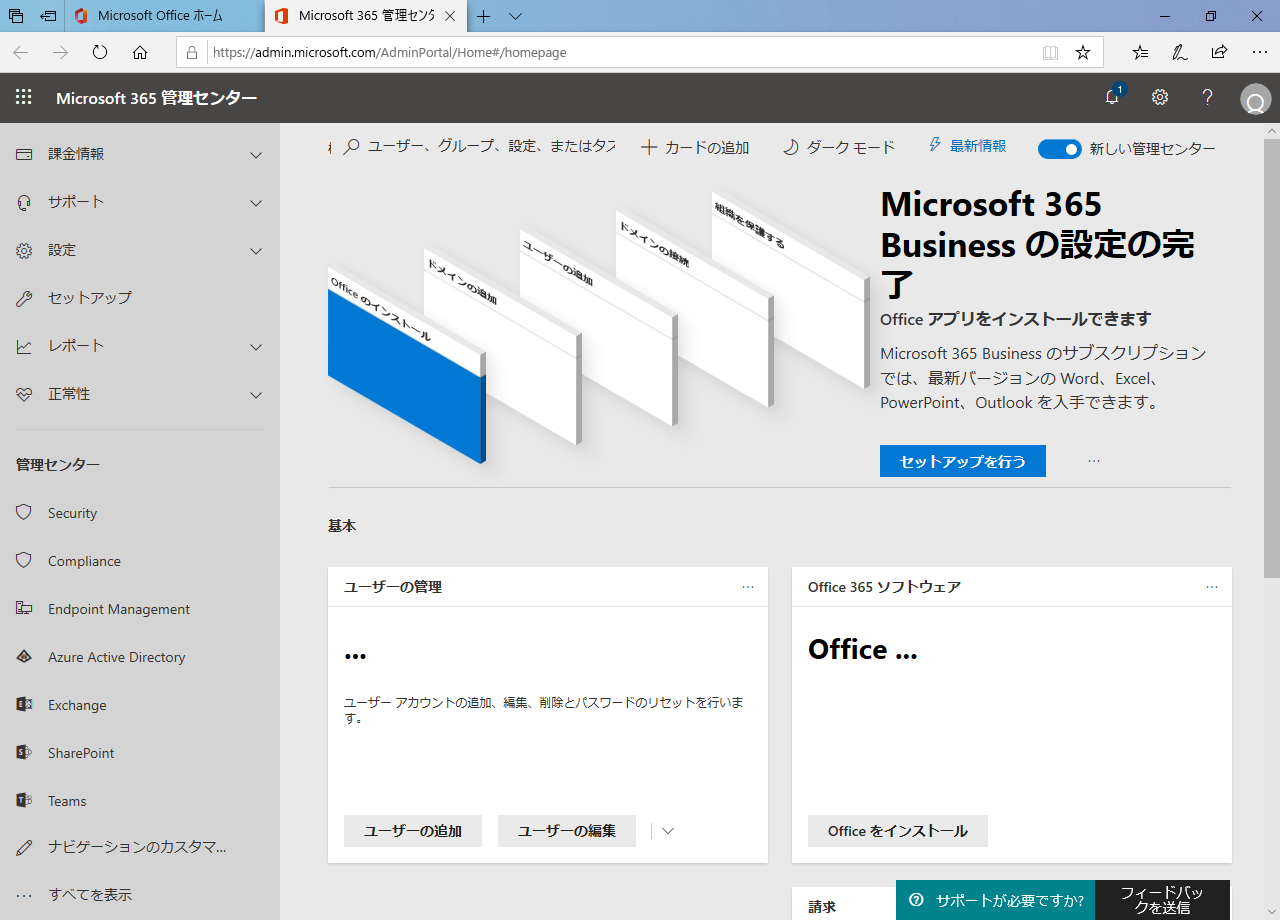The height and width of the screenshot is (920, 1280).
Task: Click the search magnifier icon
Action: tap(351, 147)
